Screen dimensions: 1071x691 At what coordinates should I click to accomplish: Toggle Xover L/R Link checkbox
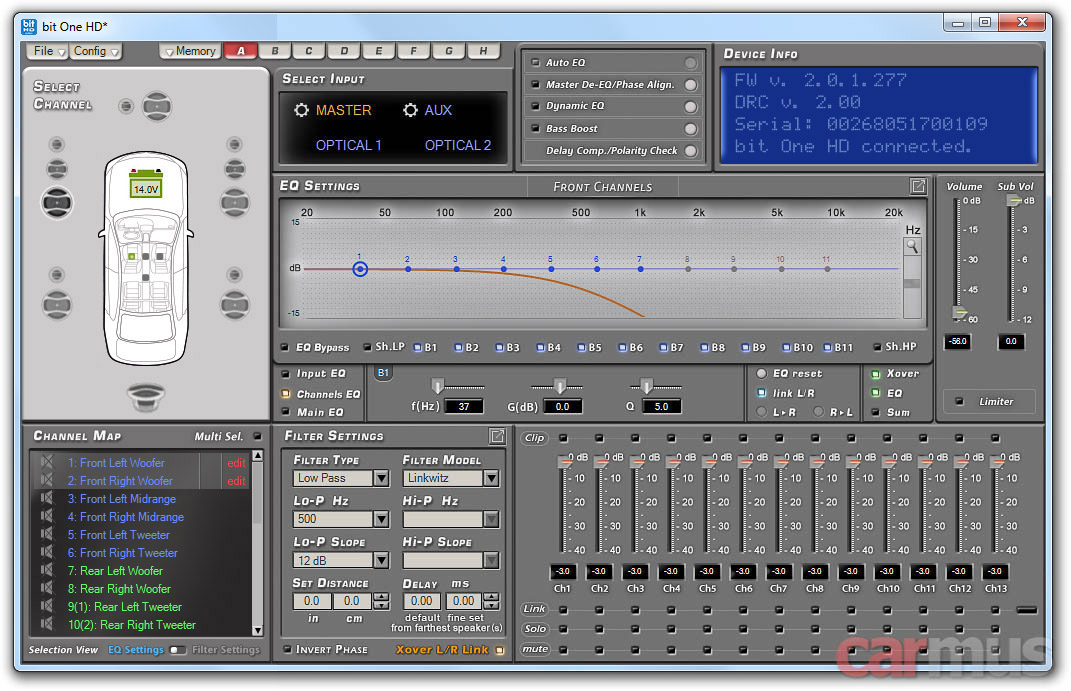[500, 650]
